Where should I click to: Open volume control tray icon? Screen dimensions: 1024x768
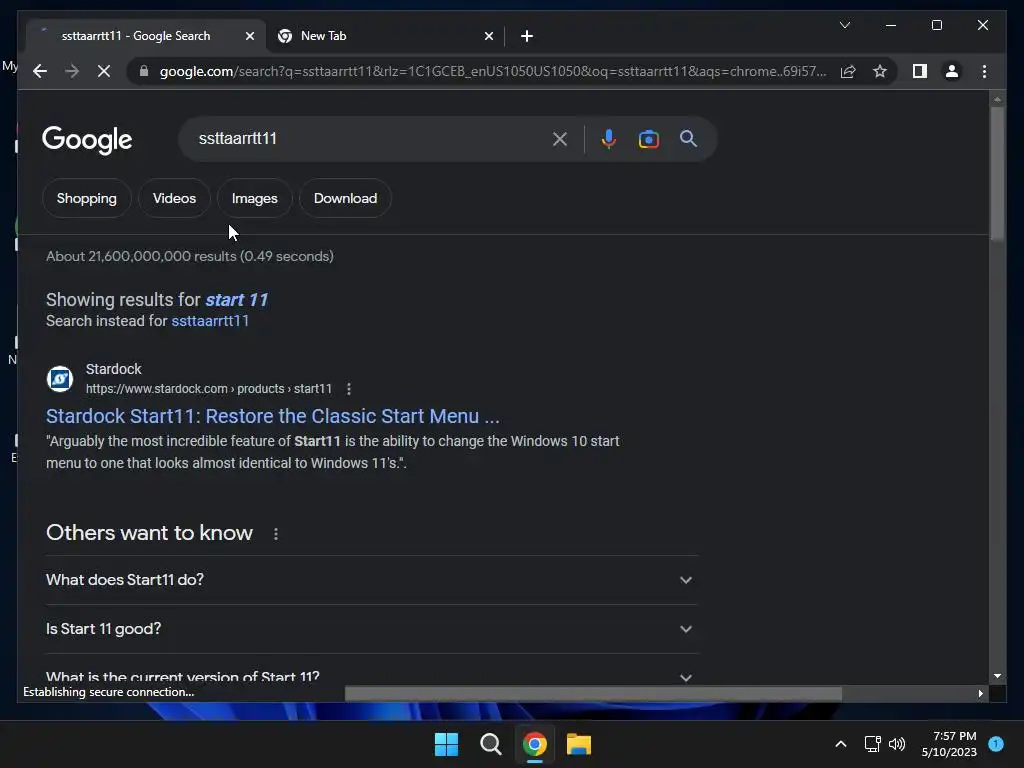click(897, 744)
